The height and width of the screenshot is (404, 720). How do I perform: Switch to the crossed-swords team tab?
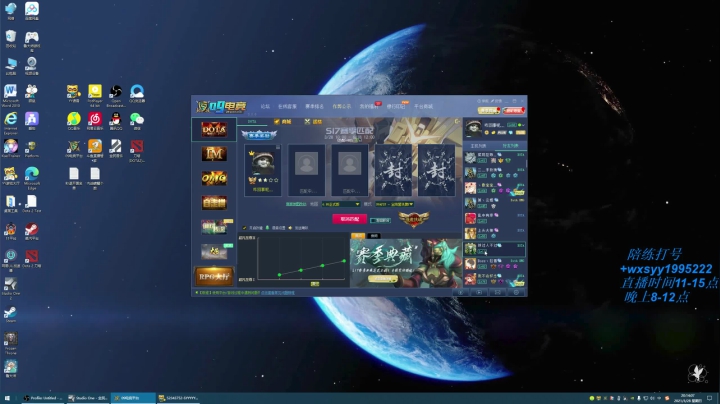tap(313, 122)
